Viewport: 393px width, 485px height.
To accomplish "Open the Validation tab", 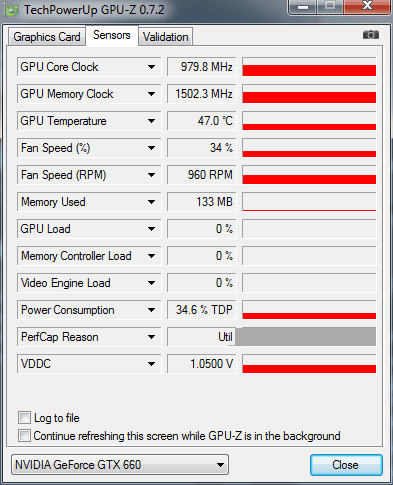I will 165,37.
